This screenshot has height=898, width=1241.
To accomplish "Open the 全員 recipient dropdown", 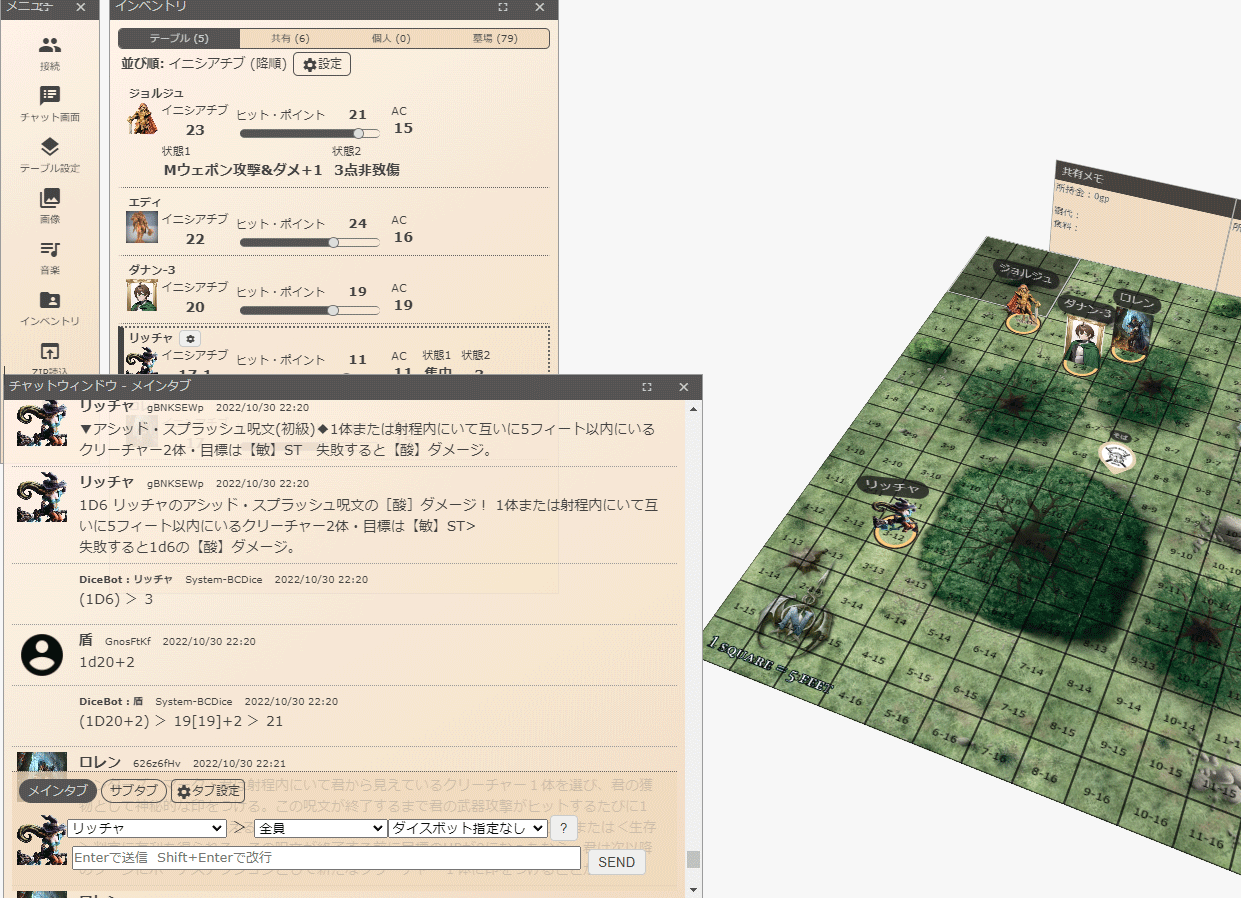I will (x=321, y=828).
